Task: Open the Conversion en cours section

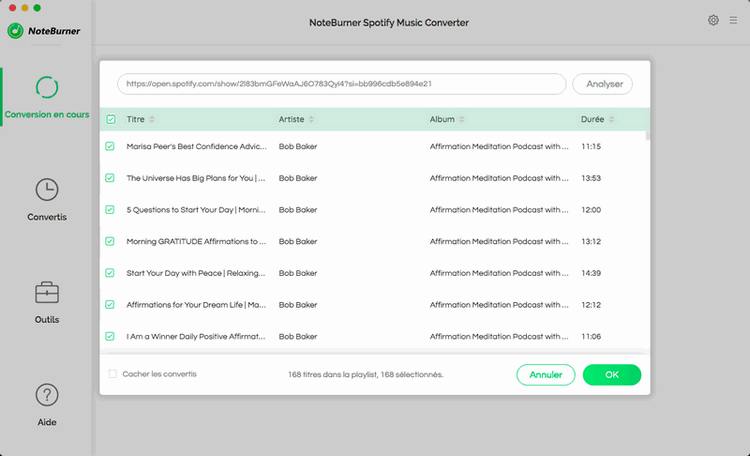Action: [47, 97]
